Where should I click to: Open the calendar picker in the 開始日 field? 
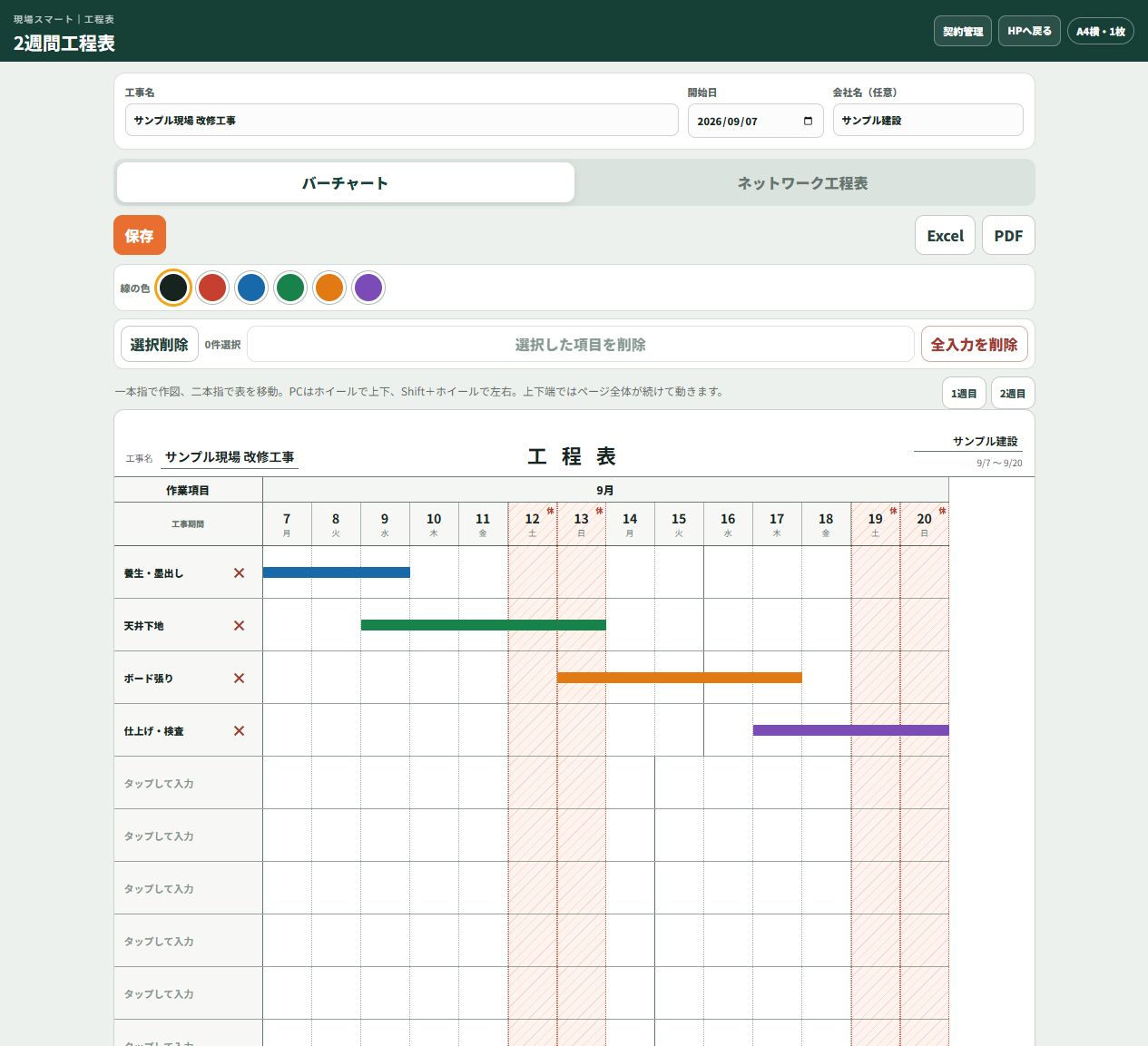808,121
